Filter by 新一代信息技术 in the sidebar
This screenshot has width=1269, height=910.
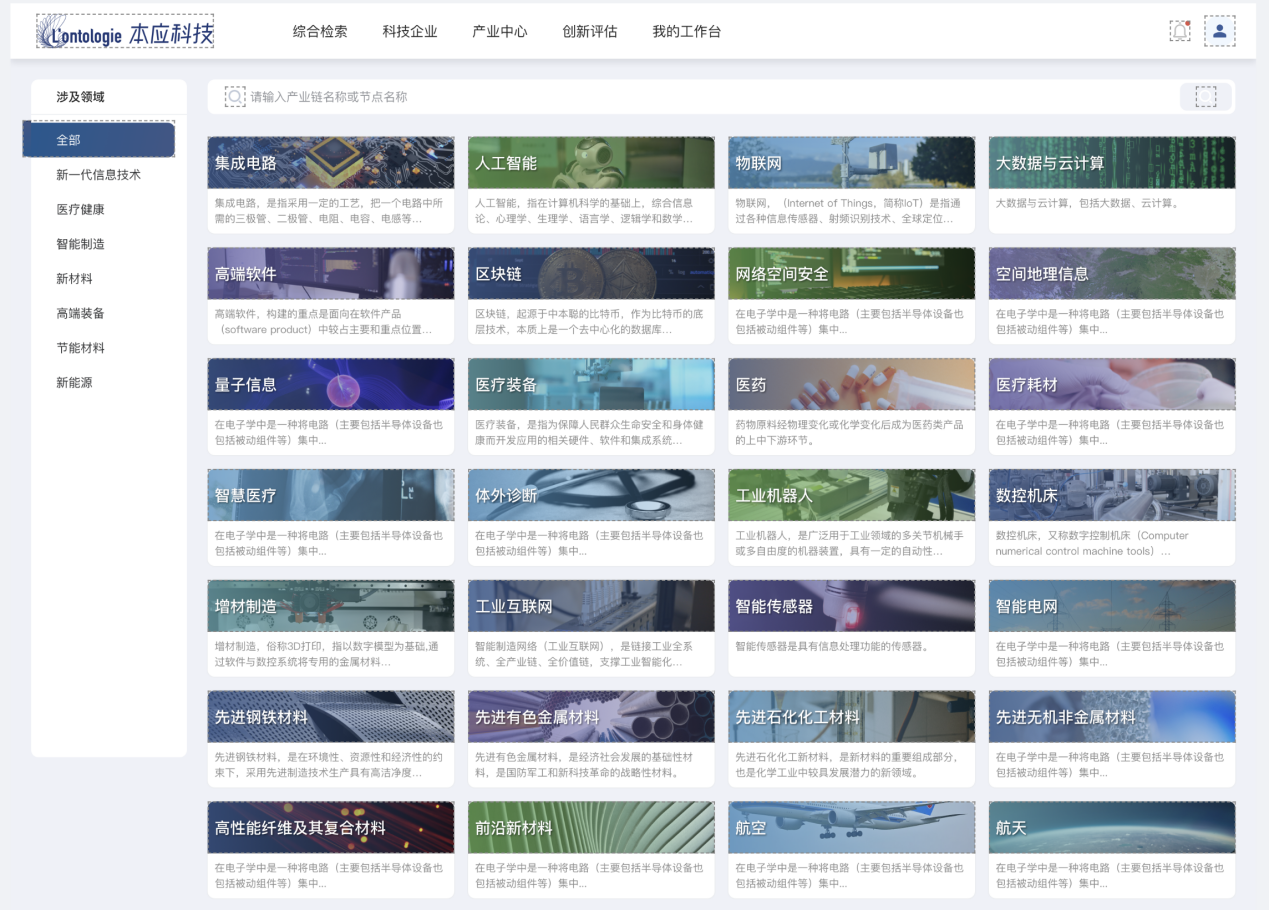(x=98, y=175)
